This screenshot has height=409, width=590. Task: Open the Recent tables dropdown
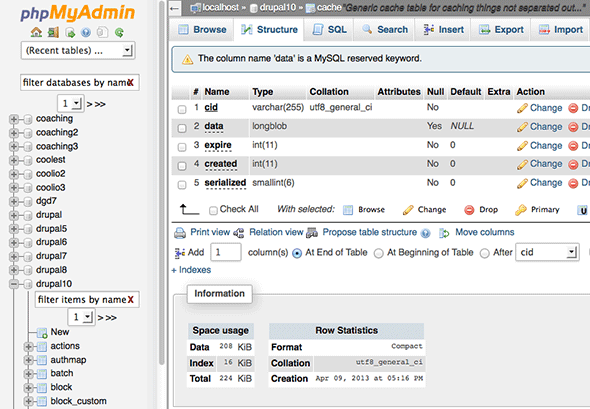pos(78,50)
